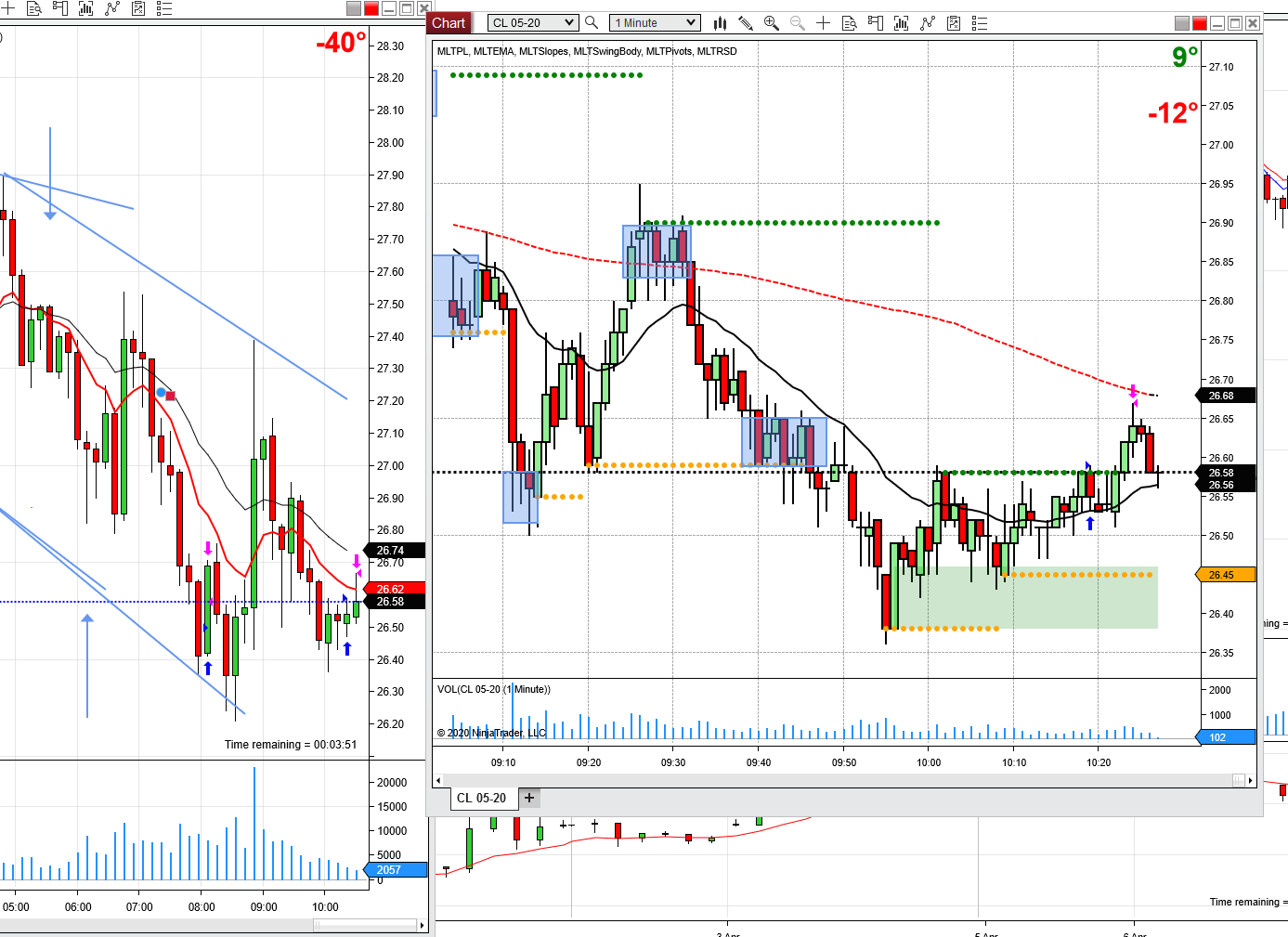The width and height of the screenshot is (1288, 937).
Task: Click the 08:00 time label on left chart
Action: pos(202,907)
